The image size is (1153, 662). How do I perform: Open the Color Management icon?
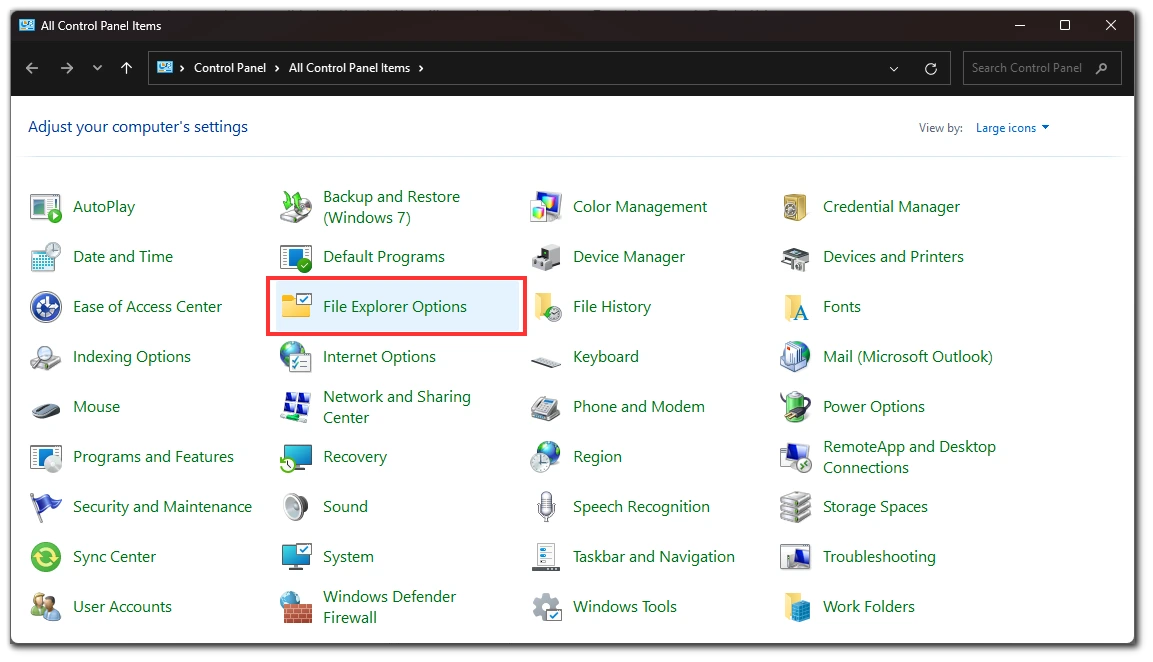pos(546,207)
